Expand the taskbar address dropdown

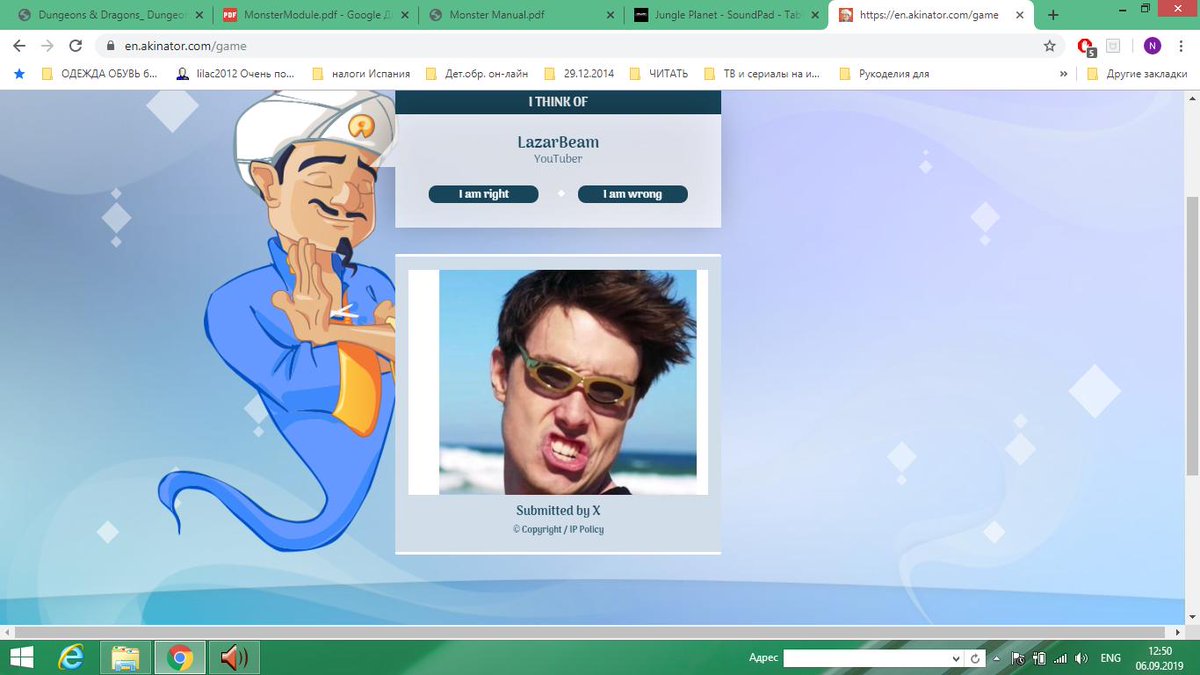pyautogui.click(x=957, y=658)
